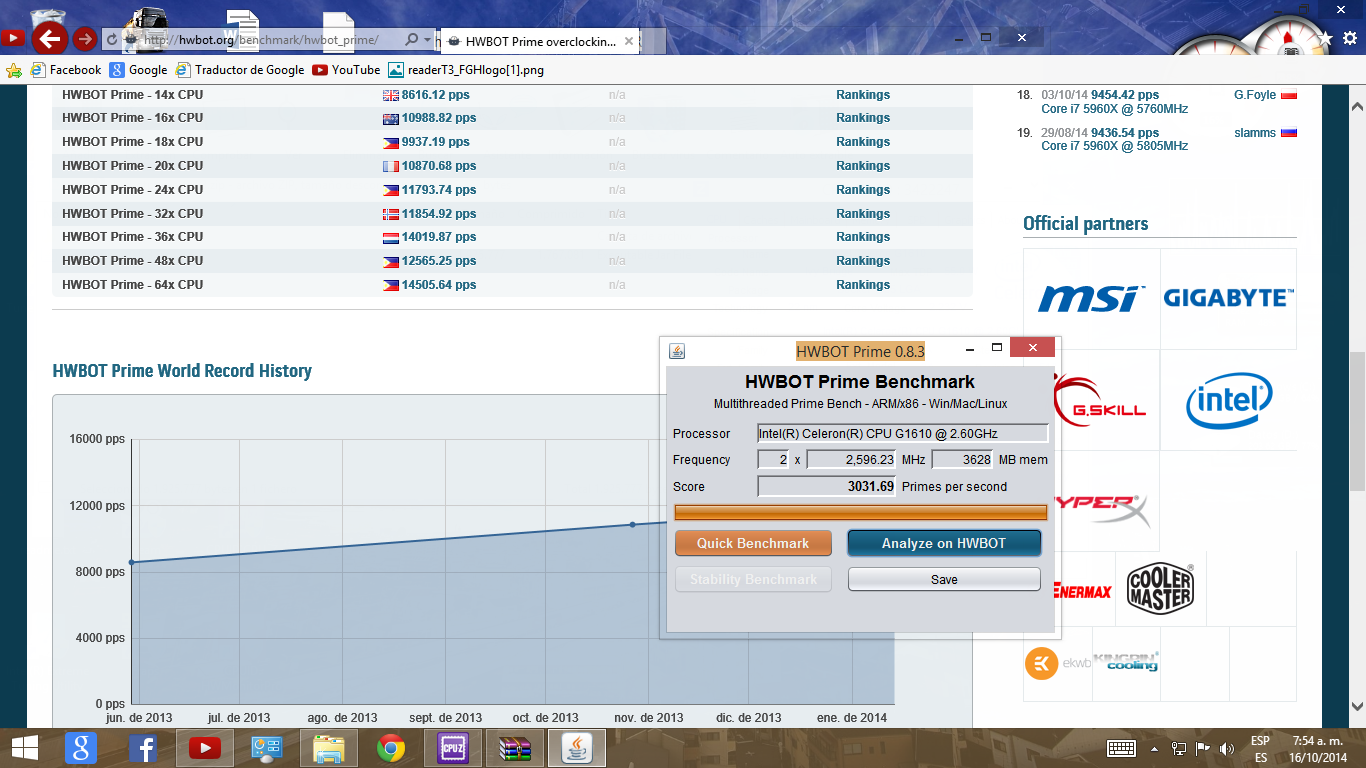Click the Core i7 5960X @ 5805MHz link
The image size is (1366, 768).
tap(1115, 146)
